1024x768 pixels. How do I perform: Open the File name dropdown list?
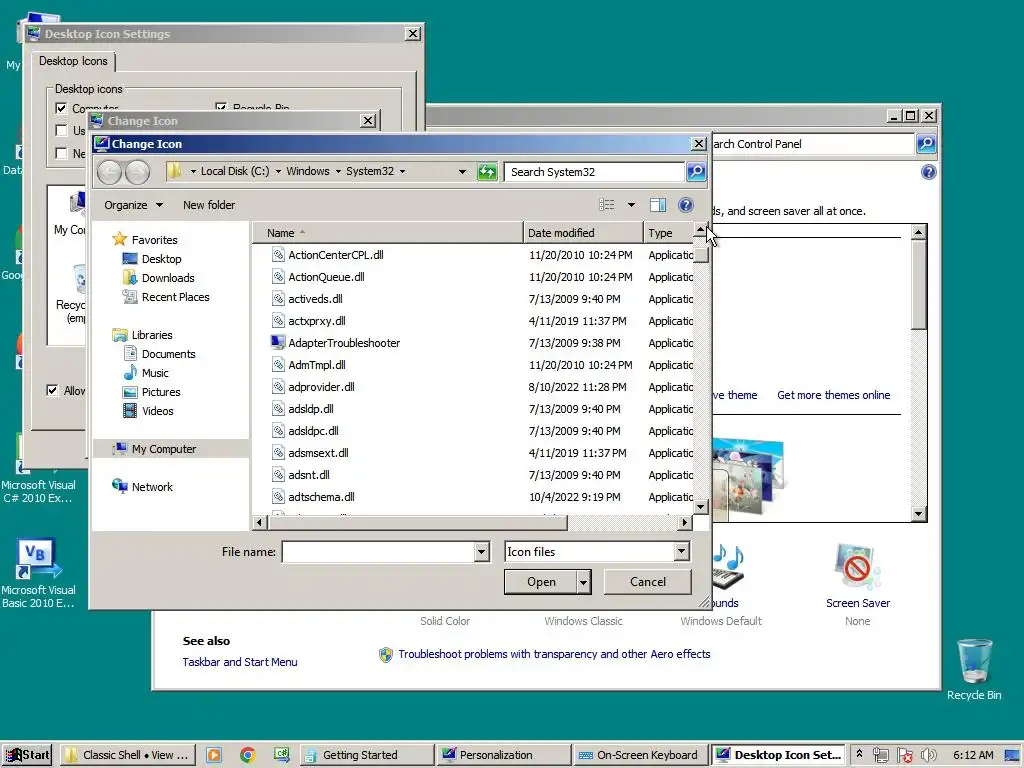(481, 552)
